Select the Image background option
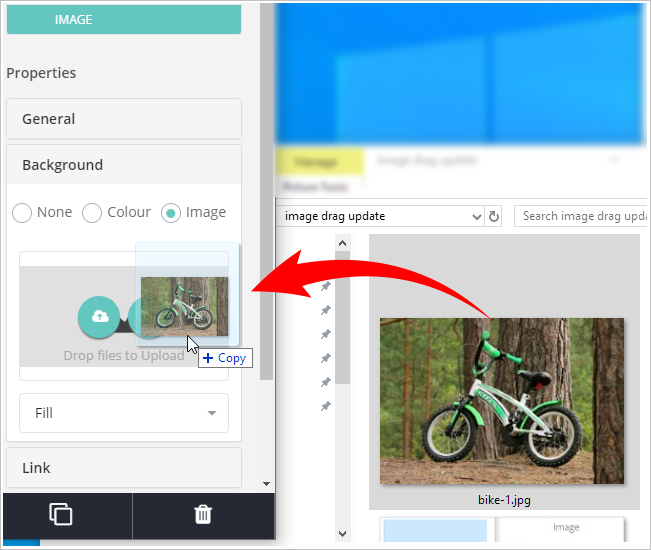This screenshot has width=651, height=550. tap(171, 213)
